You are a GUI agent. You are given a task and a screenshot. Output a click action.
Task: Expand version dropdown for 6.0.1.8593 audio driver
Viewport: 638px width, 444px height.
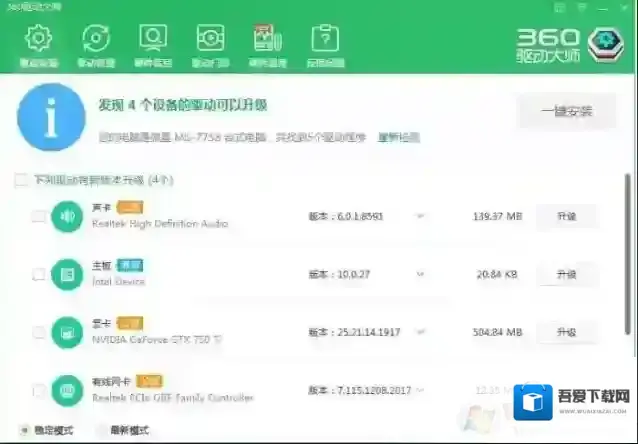point(420,216)
